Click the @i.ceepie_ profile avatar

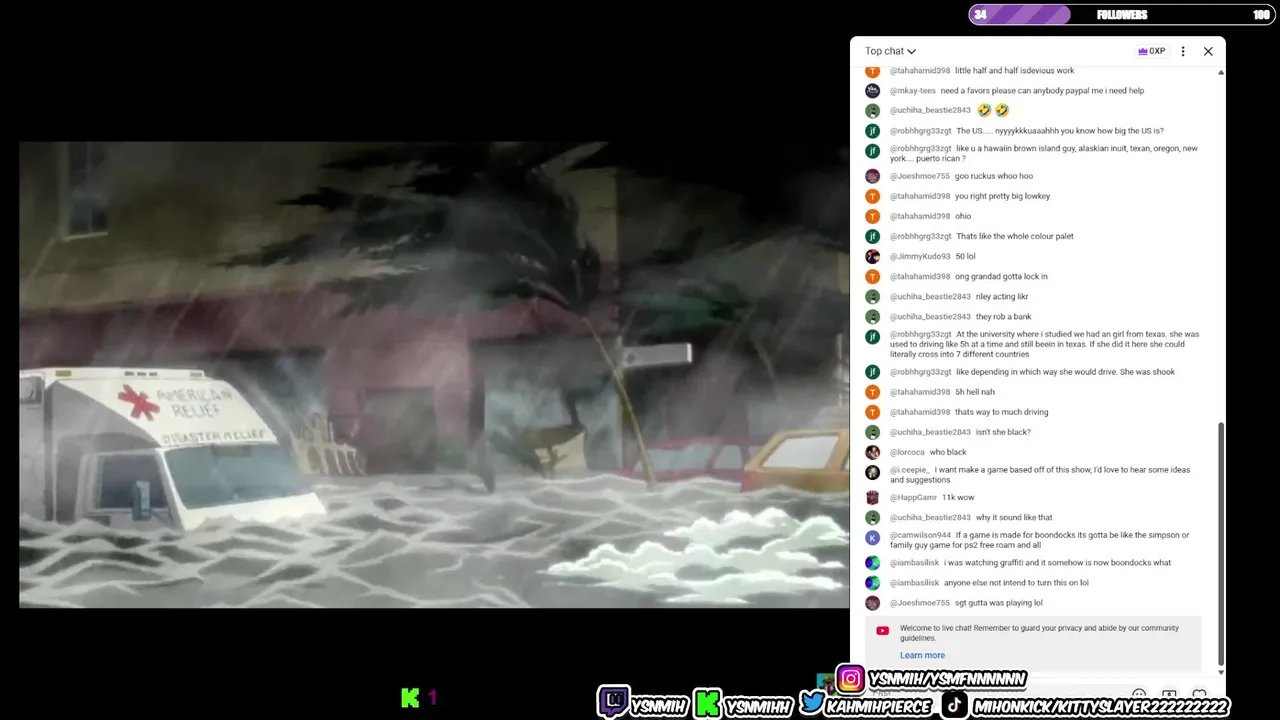[873, 472]
